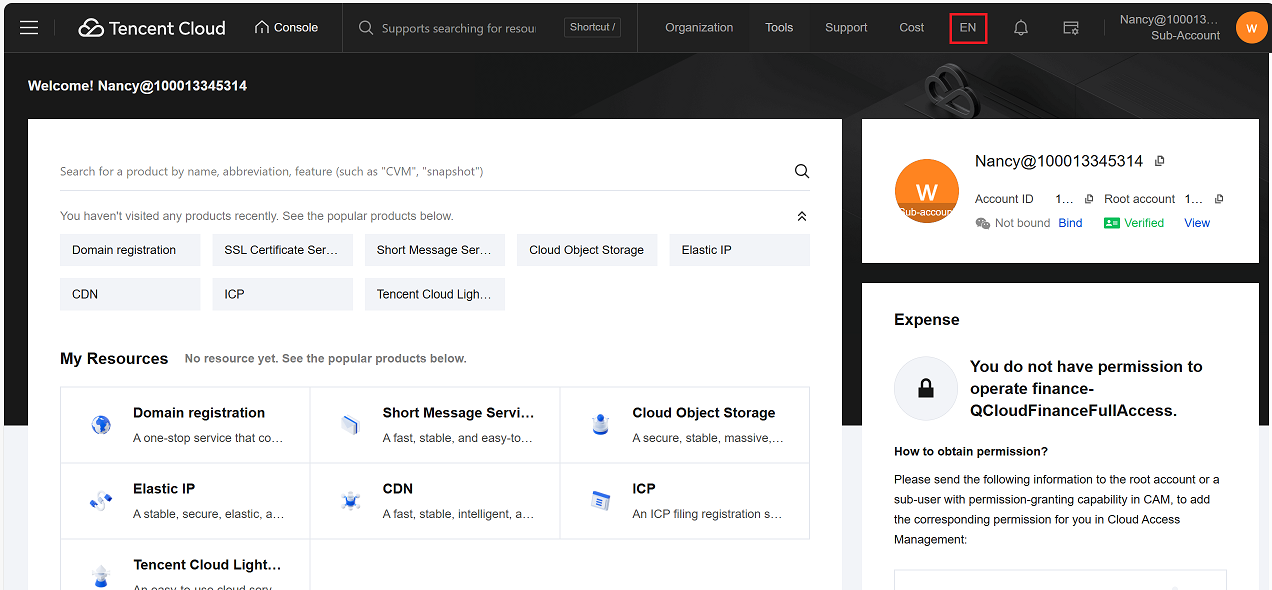
Task: Click the Short Message Service card icon
Action: click(x=350, y=425)
